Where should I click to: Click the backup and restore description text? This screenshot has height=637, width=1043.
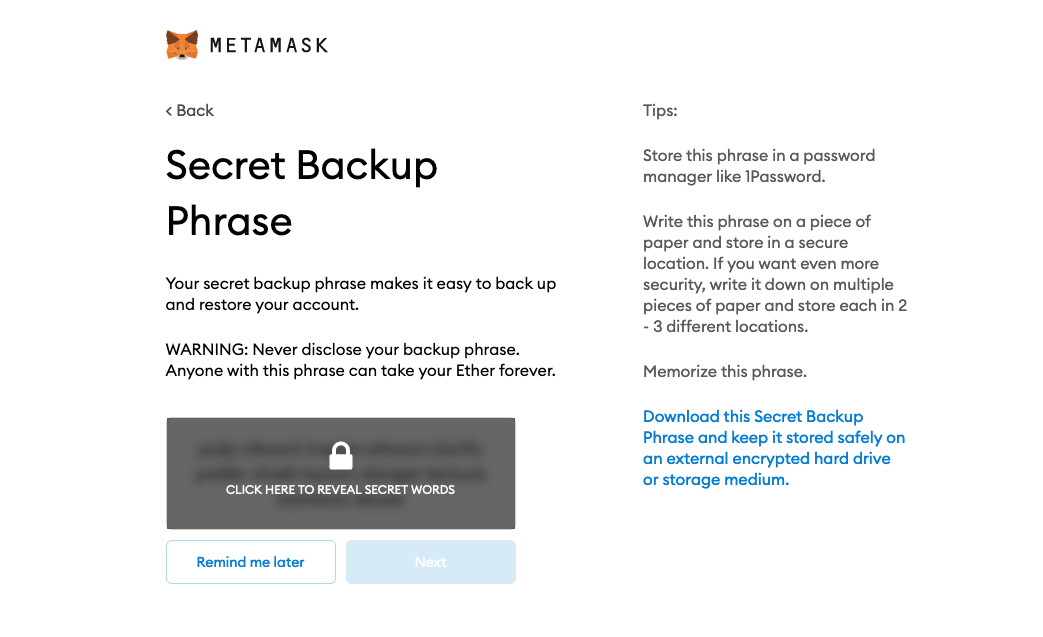coord(360,293)
